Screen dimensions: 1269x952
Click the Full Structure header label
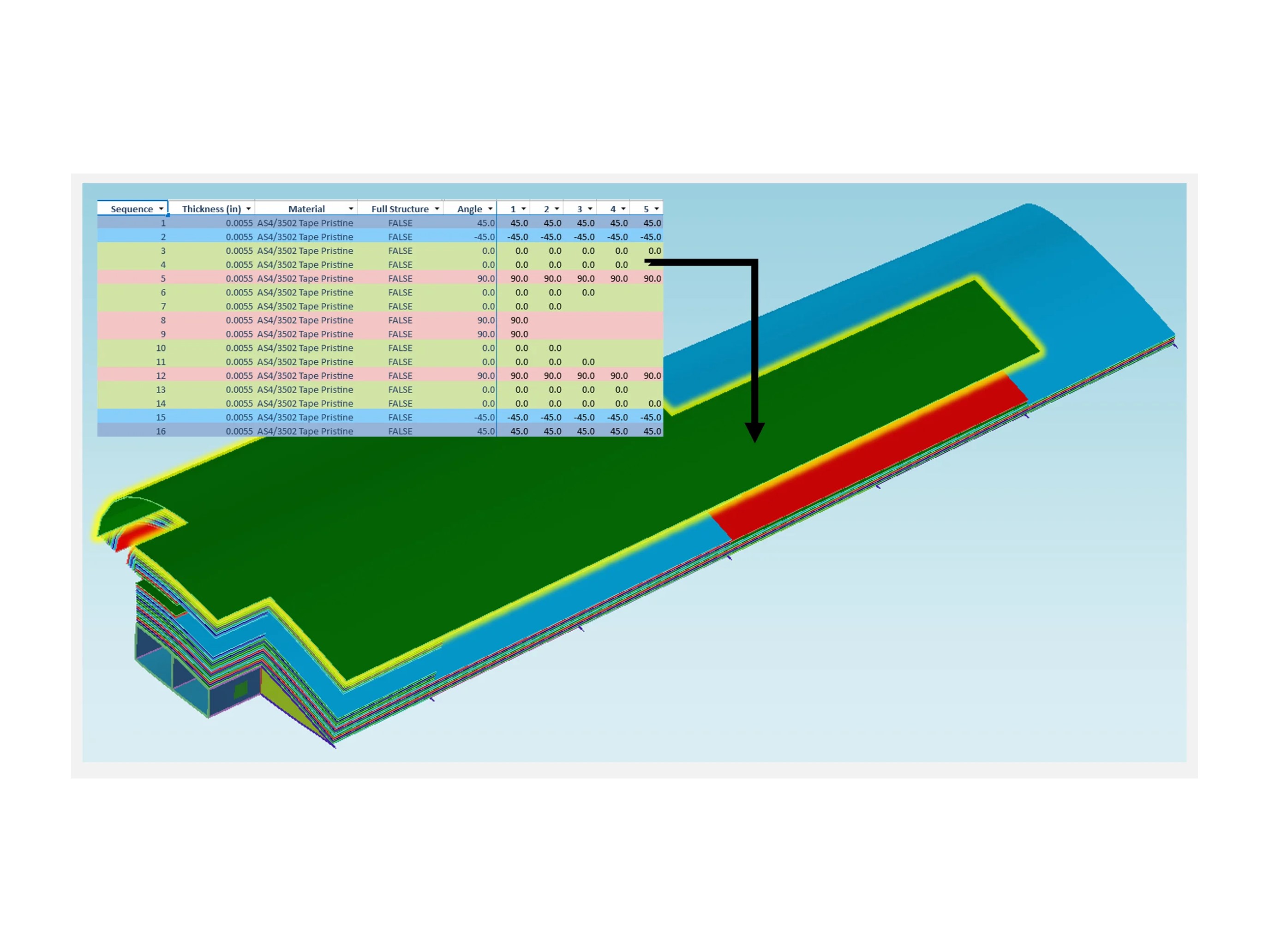pos(400,209)
